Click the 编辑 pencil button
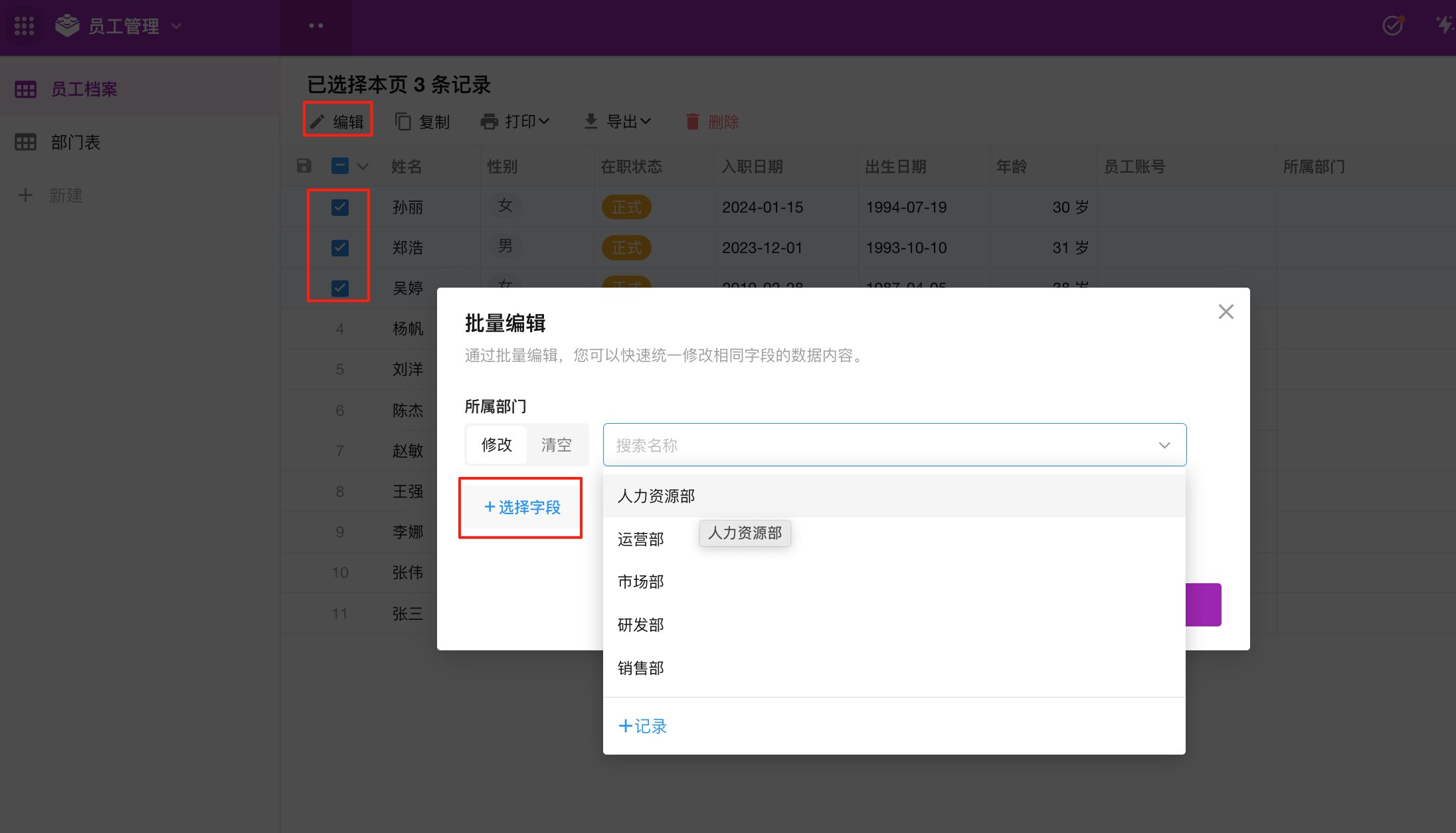This screenshot has height=833, width=1456. click(x=337, y=122)
